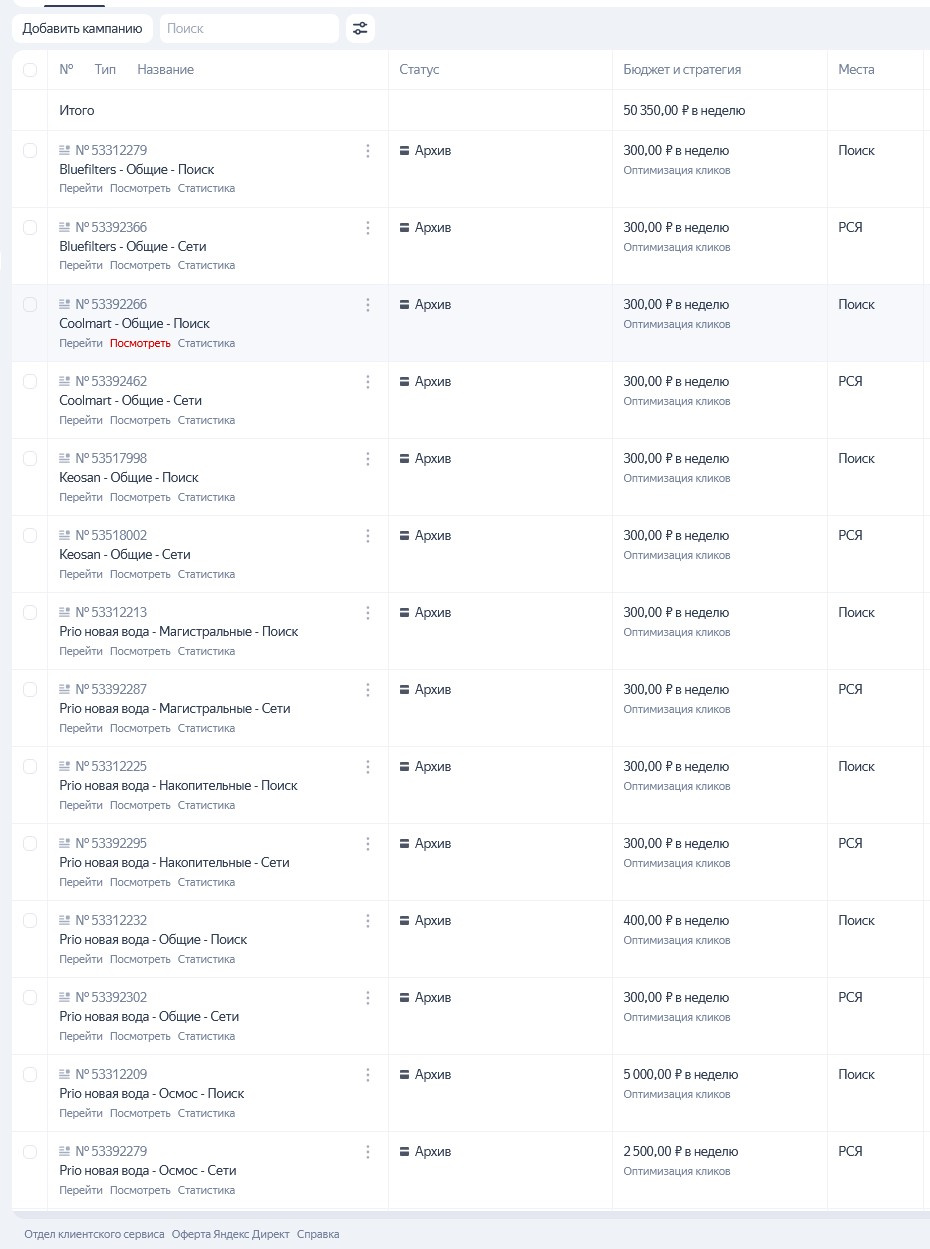The height and width of the screenshot is (1249, 930).
Task: Open Статистика link for Coolmart - Общие - Поиск
Action: [206, 343]
